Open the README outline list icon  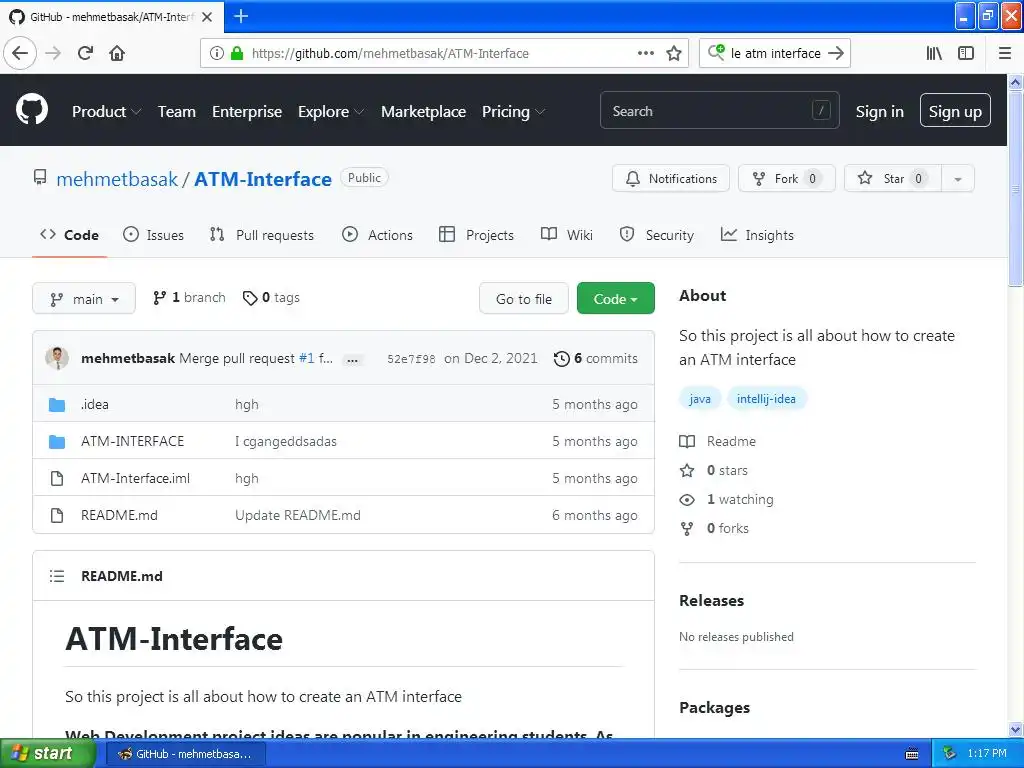pos(57,576)
